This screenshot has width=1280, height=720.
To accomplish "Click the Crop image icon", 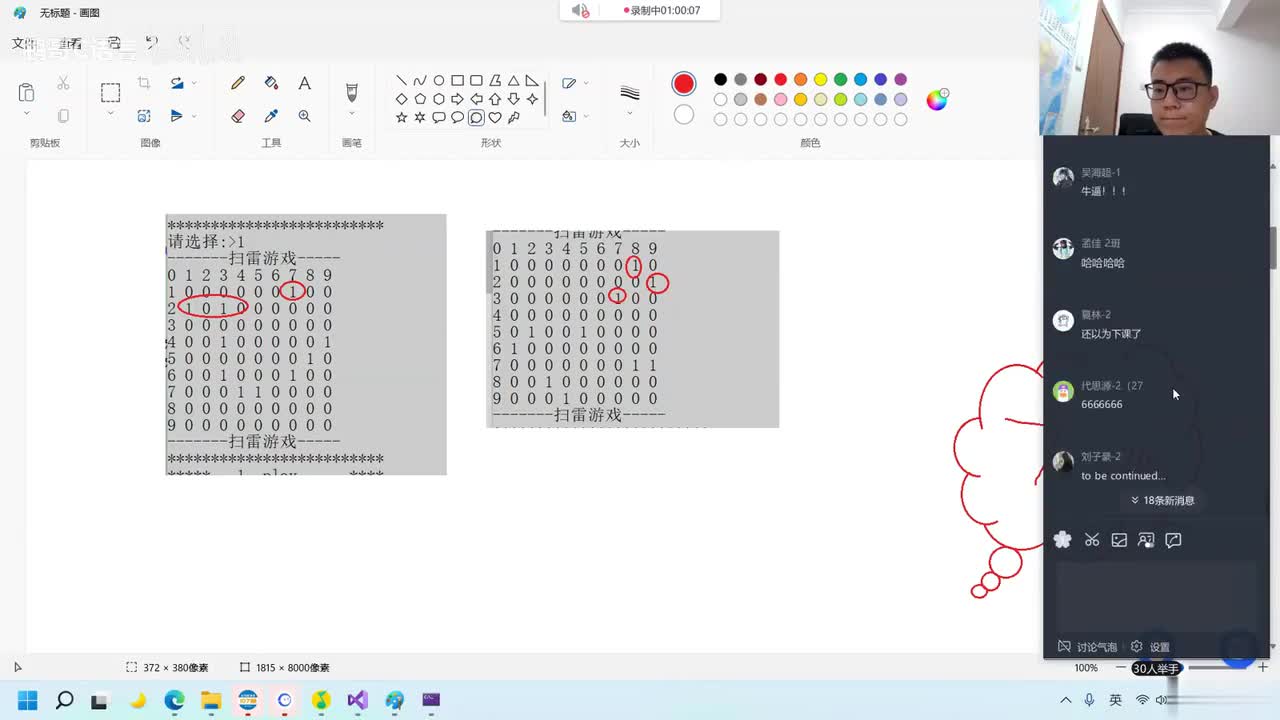I will [x=144, y=84].
